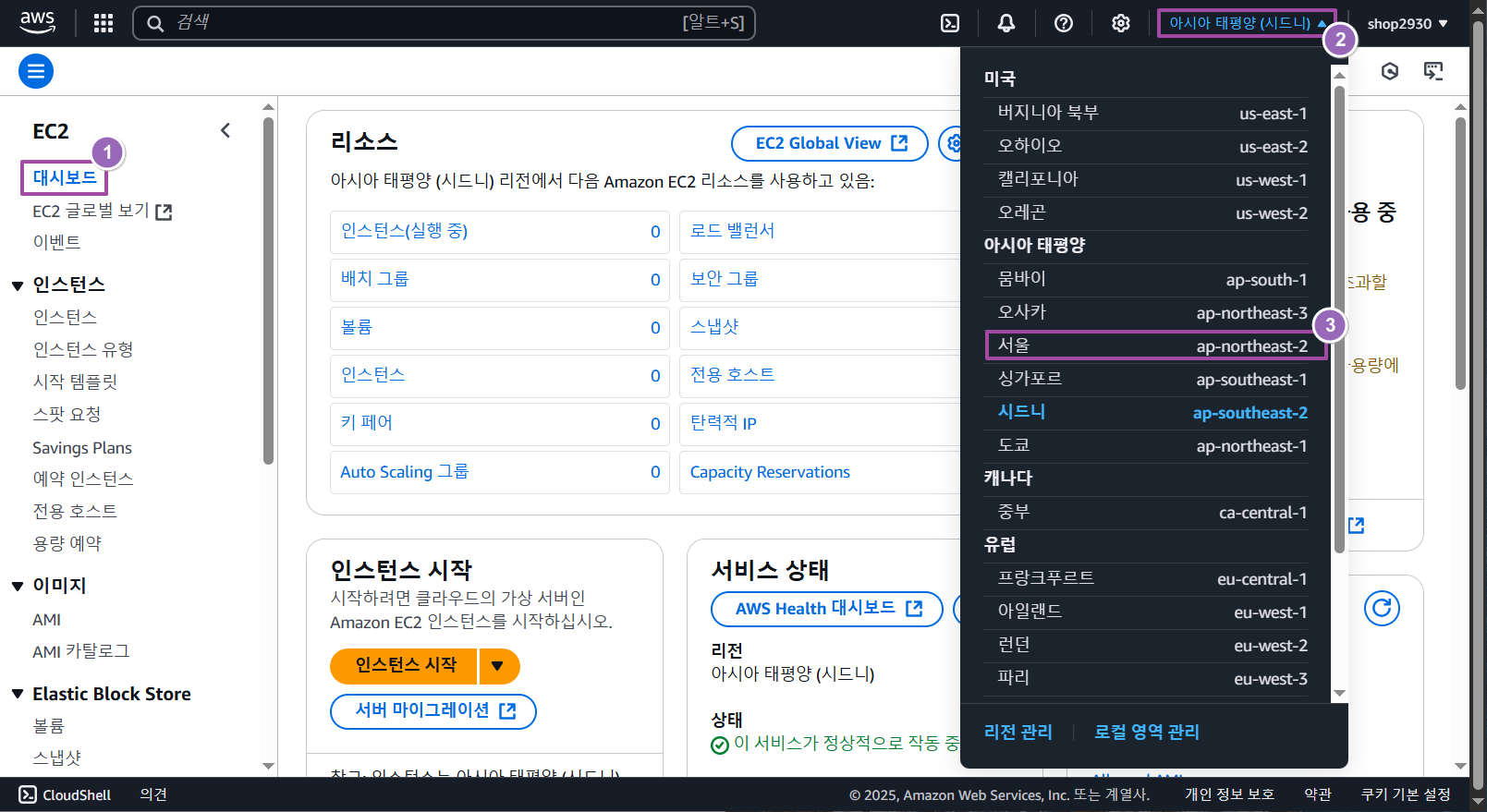Screen dimensions: 1487x812
Task: Click the search magnifier icon
Action: point(155,23)
